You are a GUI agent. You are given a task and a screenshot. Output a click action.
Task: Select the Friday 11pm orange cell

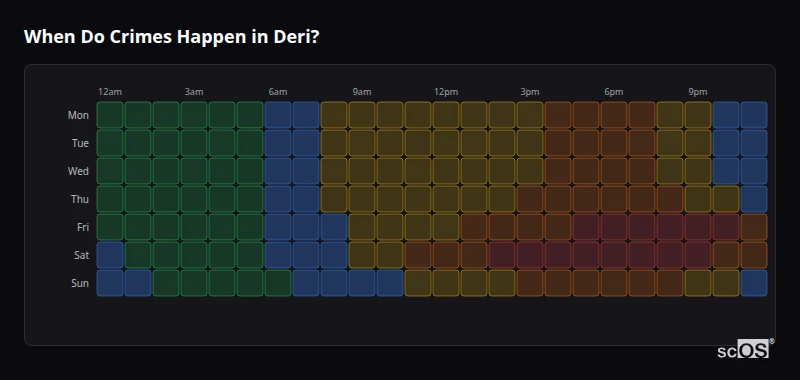point(754,226)
